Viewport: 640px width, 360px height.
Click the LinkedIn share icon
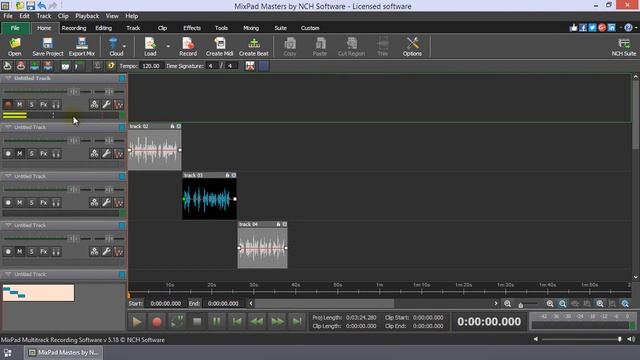[611, 28]
